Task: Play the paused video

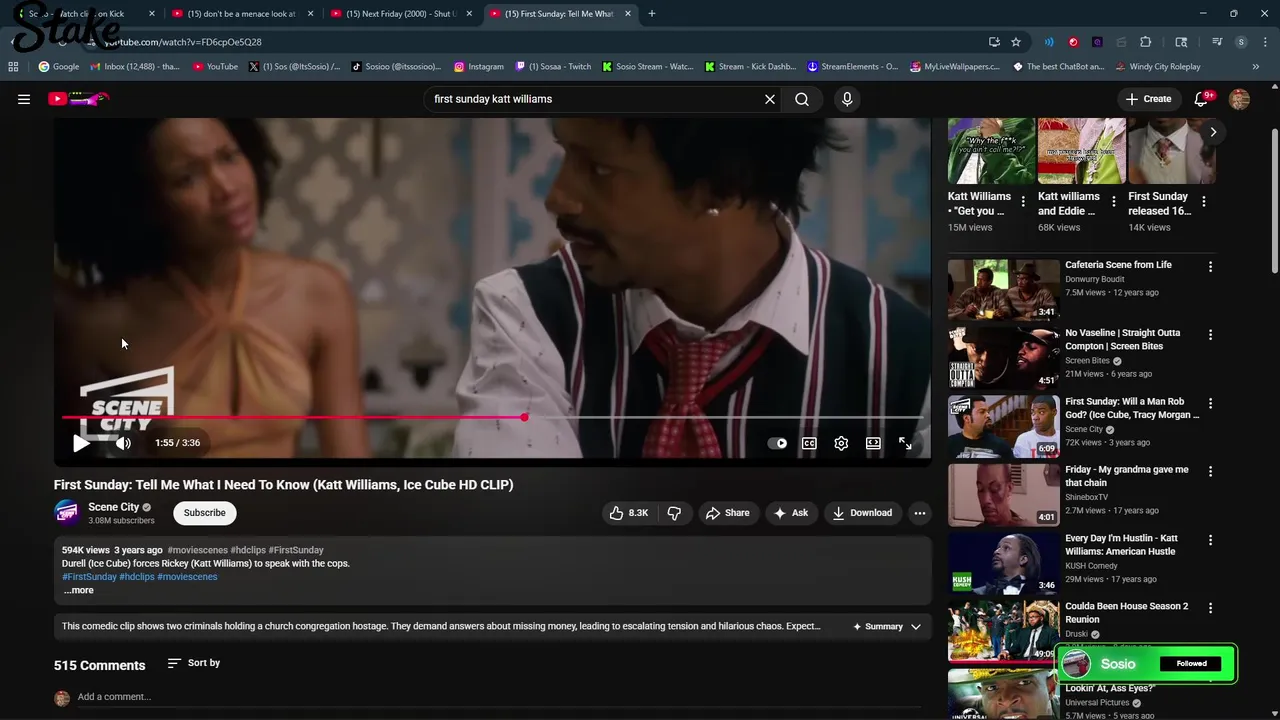Action: tap(81, 443)
